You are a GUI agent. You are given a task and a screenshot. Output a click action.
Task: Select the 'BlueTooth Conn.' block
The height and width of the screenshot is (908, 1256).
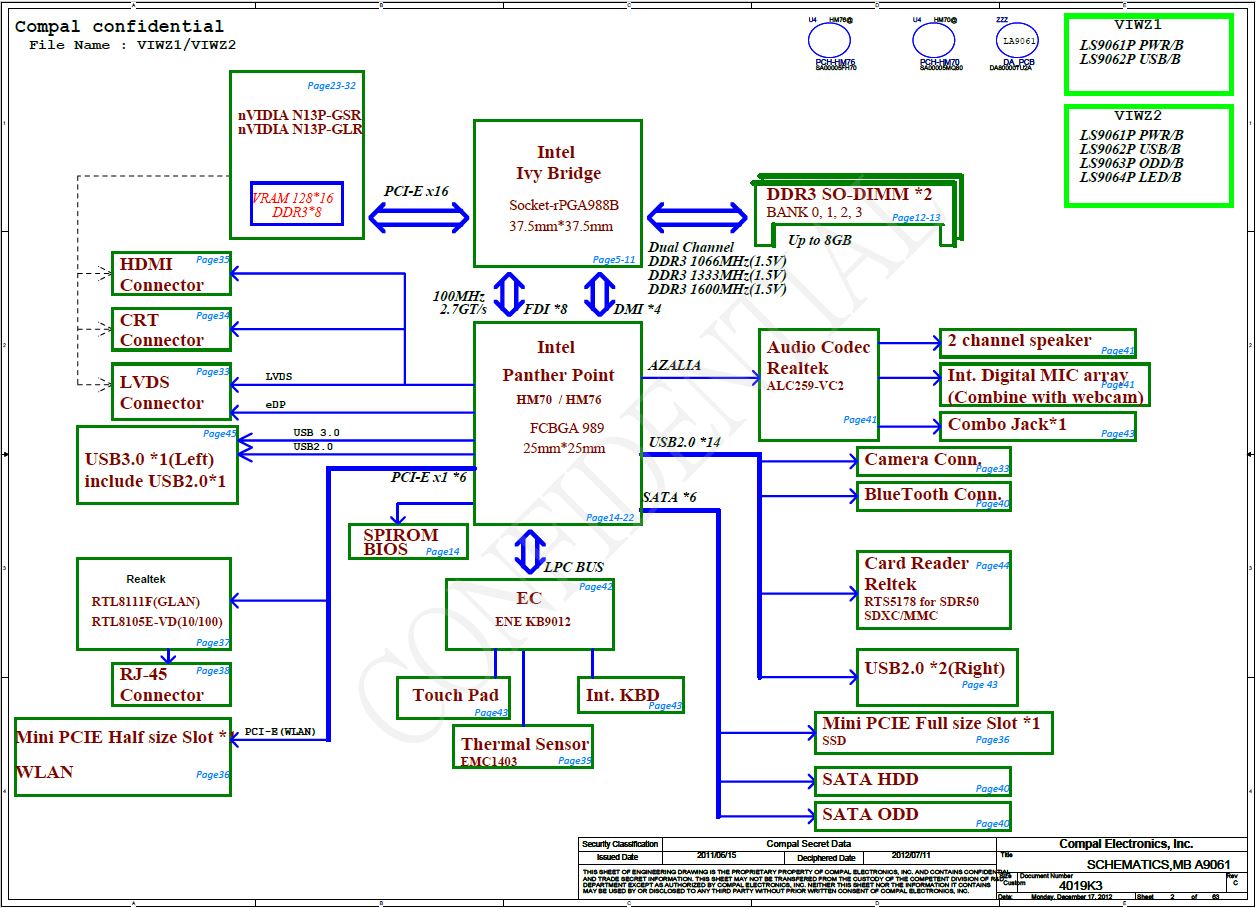tap(934, 496)
